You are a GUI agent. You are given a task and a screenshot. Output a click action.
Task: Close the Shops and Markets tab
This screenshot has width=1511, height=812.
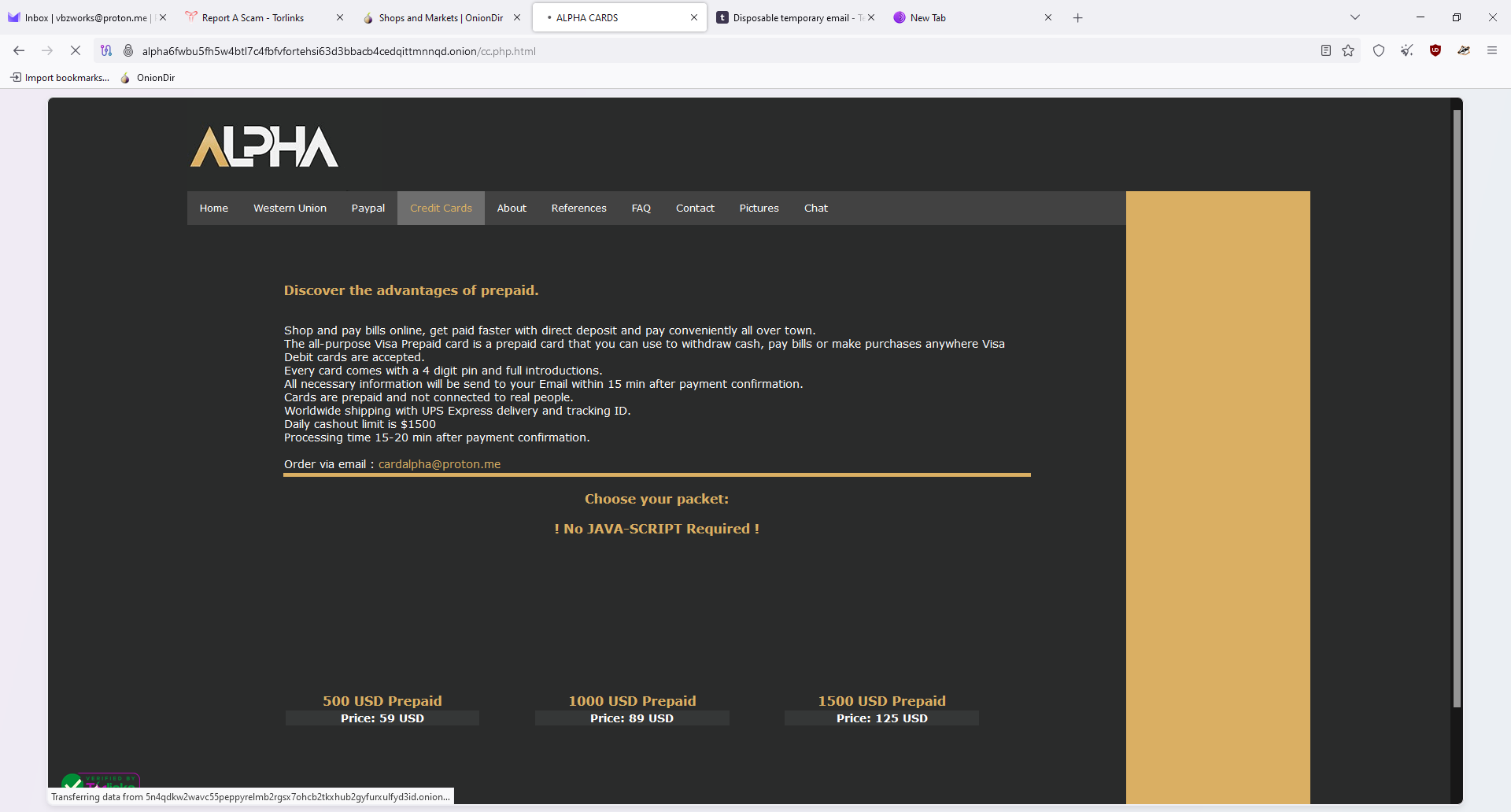(x=517, y=17)
